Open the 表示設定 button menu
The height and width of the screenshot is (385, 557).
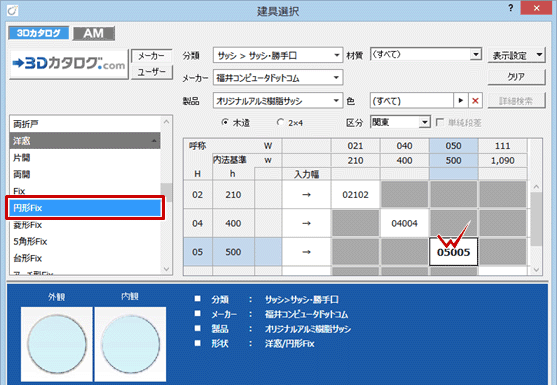click(x=516, y=55)
